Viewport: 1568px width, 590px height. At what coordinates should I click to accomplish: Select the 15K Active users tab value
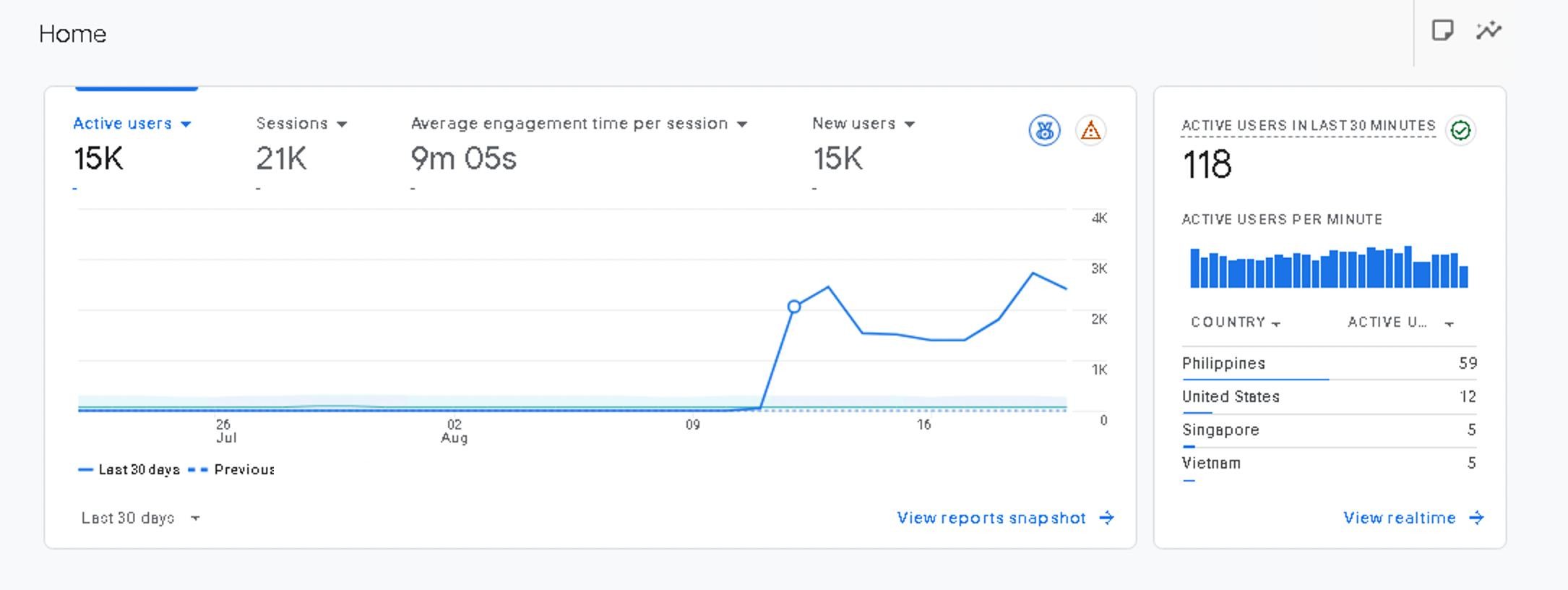98,158
